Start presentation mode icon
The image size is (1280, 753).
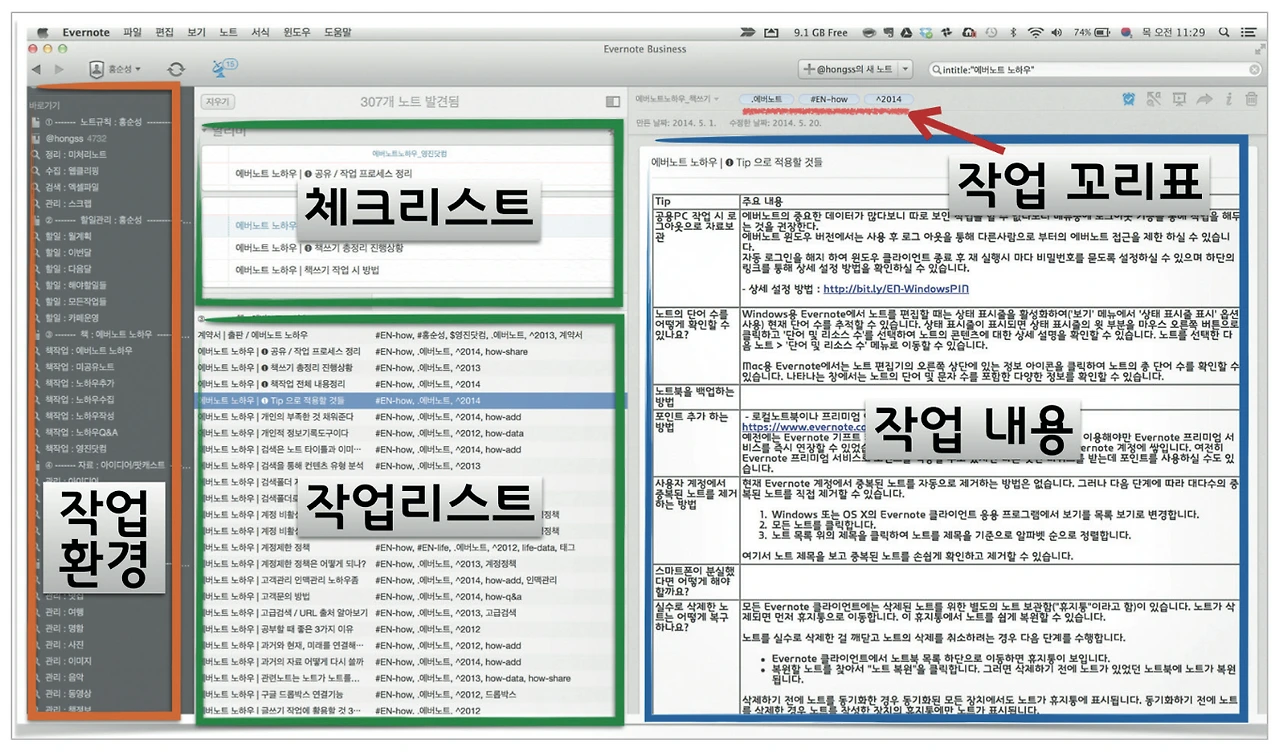coord(1179,99)
